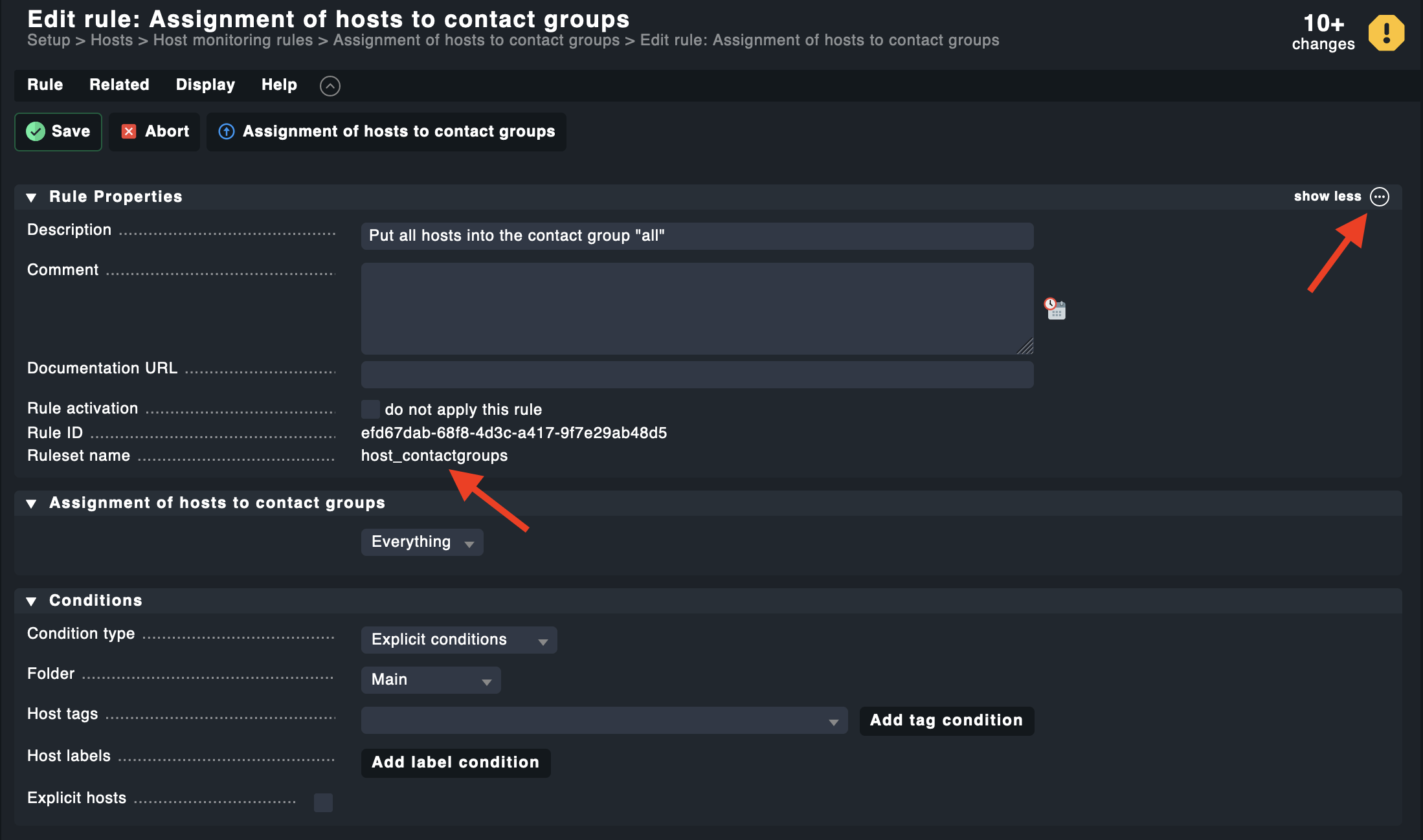Click the Add label condition button
Viewport: 1423px width, 840px height.
[455, 763]
